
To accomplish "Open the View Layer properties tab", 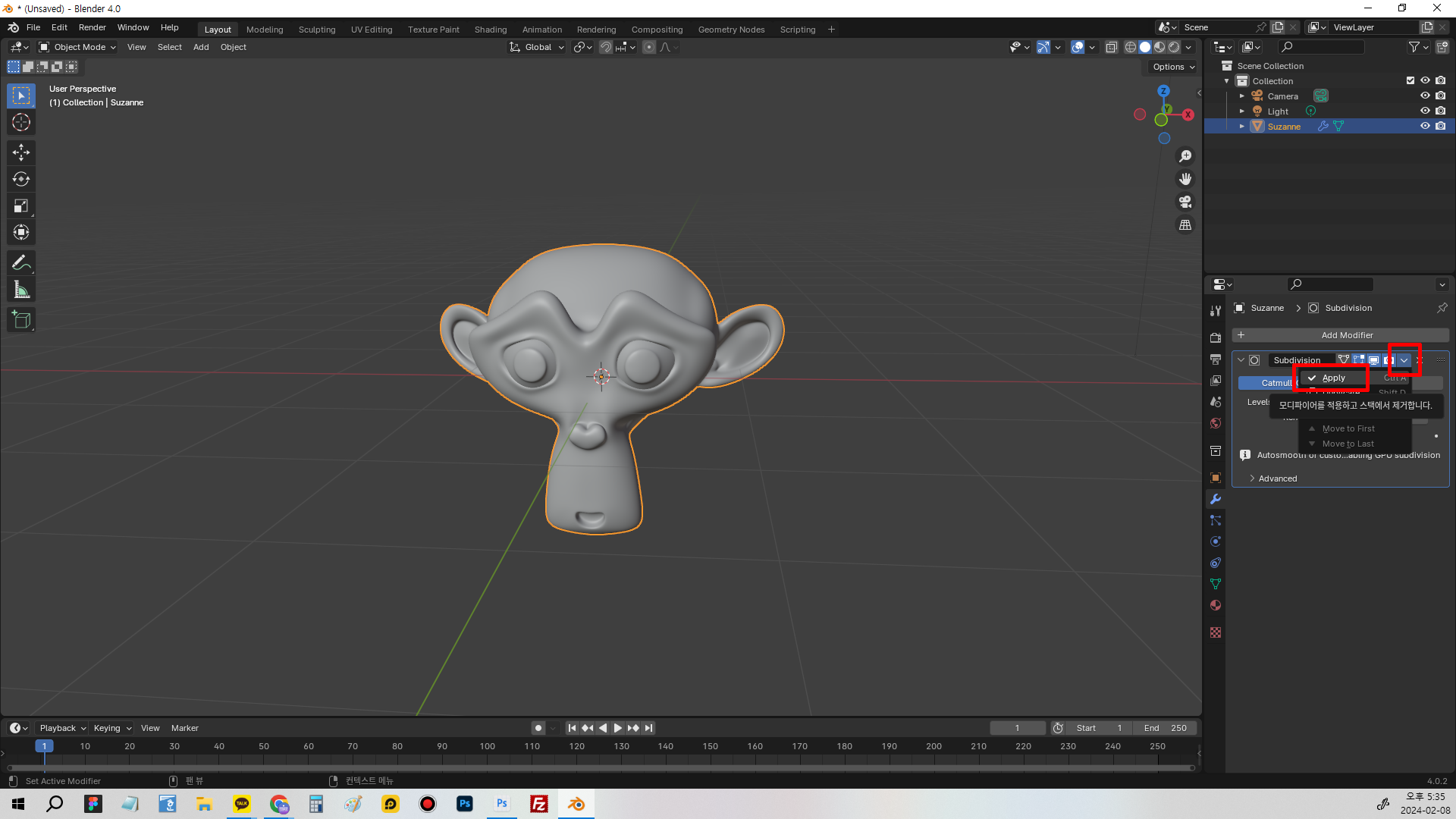I will [x=1216, y=380].
